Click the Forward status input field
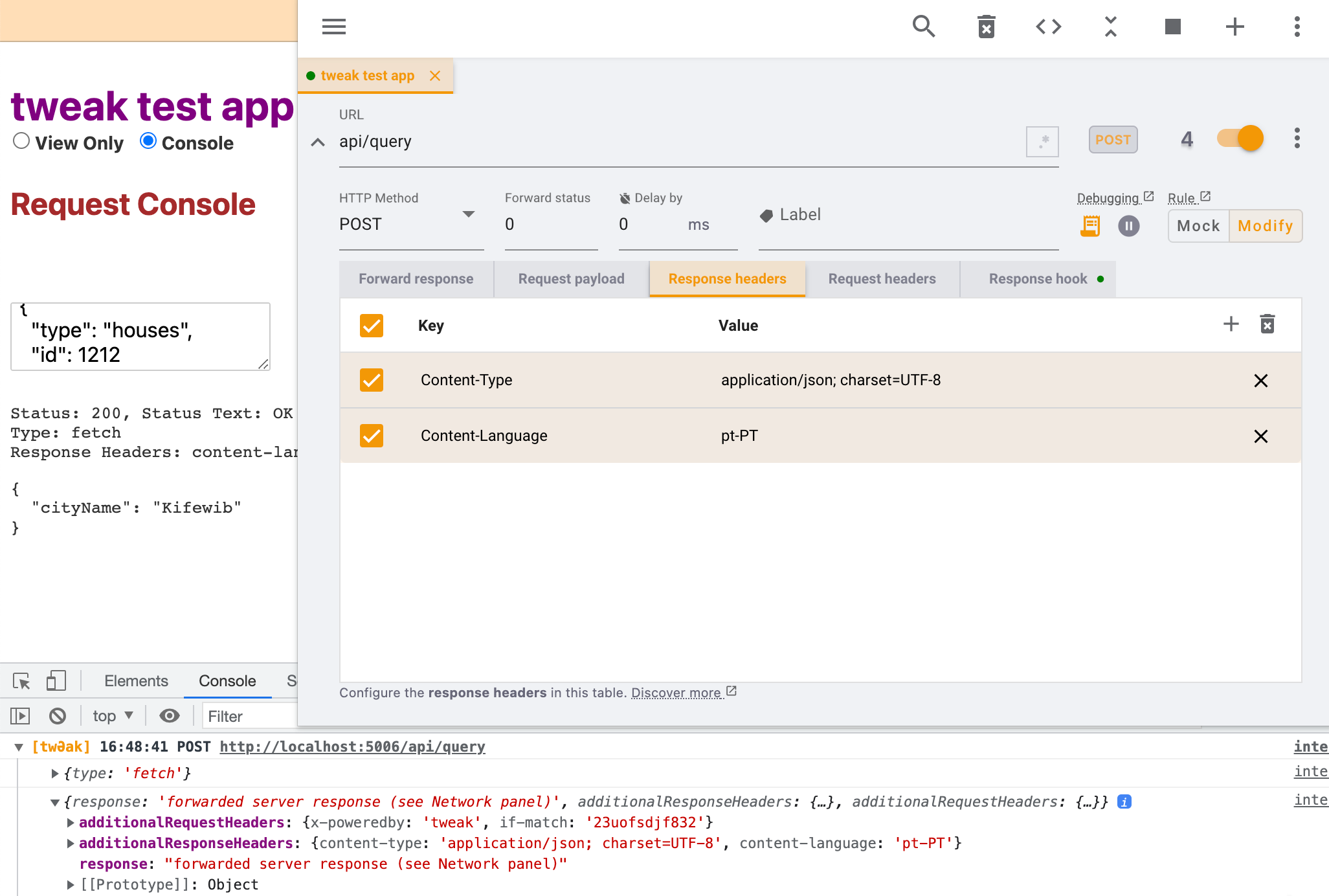 click(x=550, y=225)
